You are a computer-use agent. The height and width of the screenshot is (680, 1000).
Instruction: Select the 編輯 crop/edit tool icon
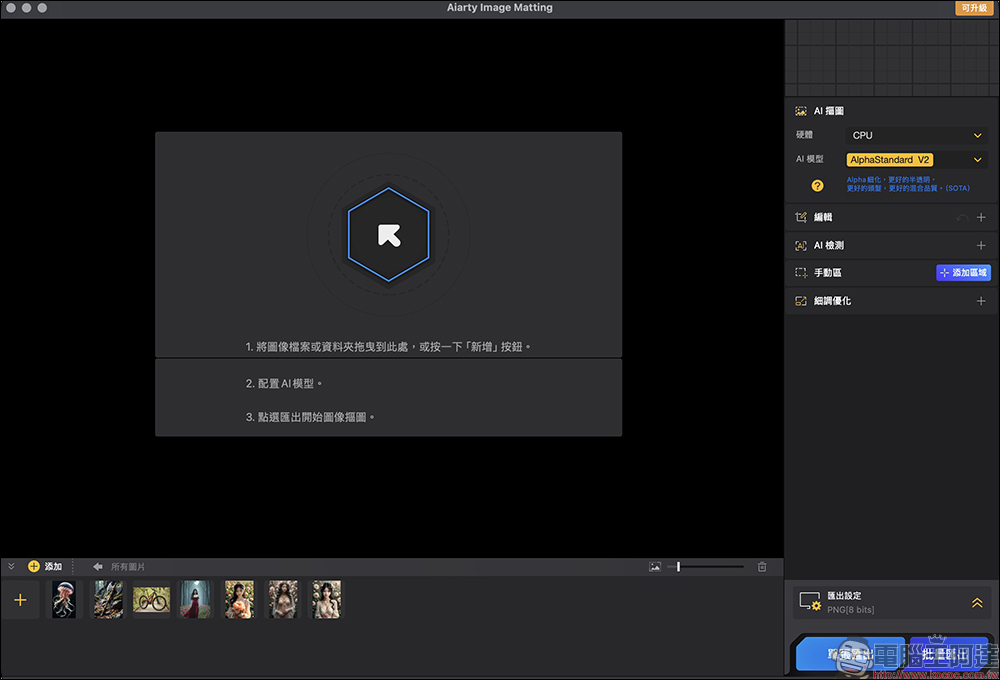pos(800,216)
